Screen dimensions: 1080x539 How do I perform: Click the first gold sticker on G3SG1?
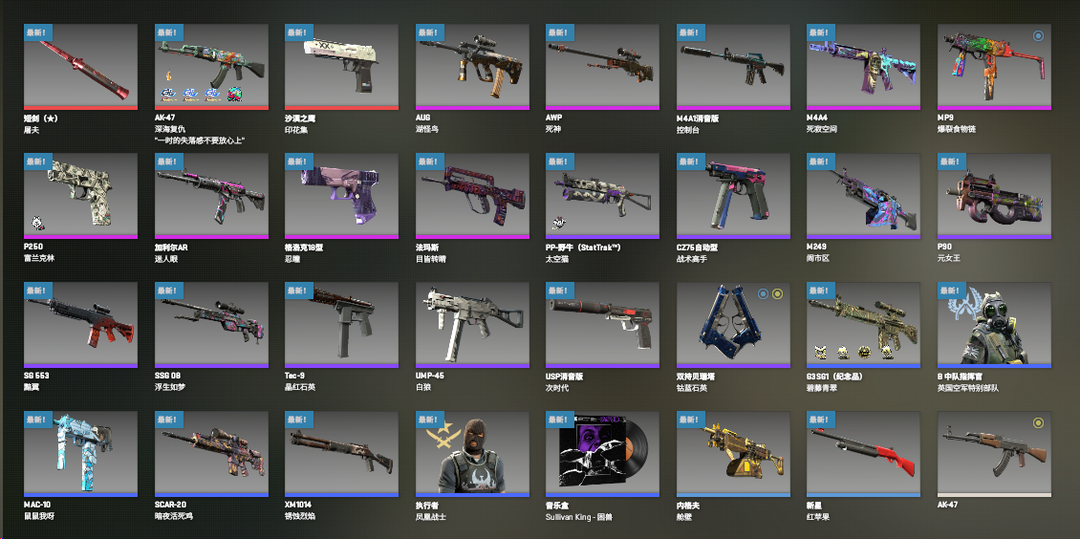coord(821,352)
